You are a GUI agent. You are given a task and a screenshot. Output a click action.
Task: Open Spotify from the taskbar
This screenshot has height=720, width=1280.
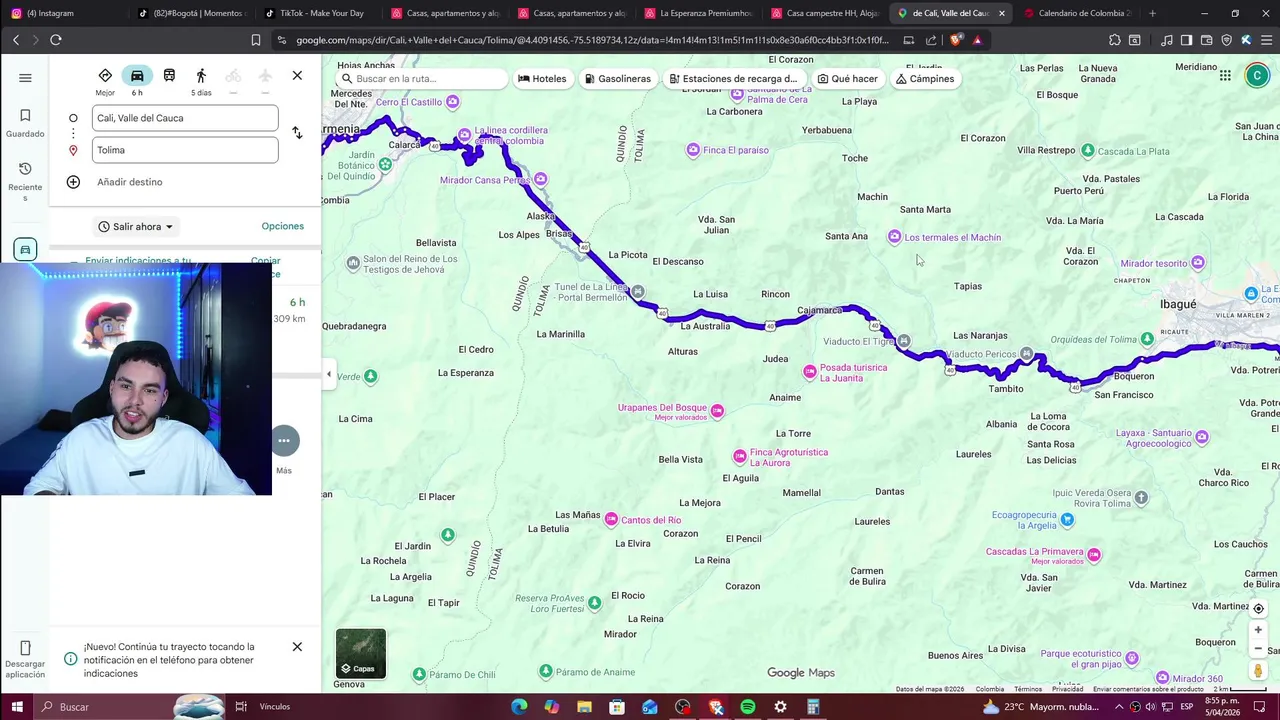coord(748,707)
